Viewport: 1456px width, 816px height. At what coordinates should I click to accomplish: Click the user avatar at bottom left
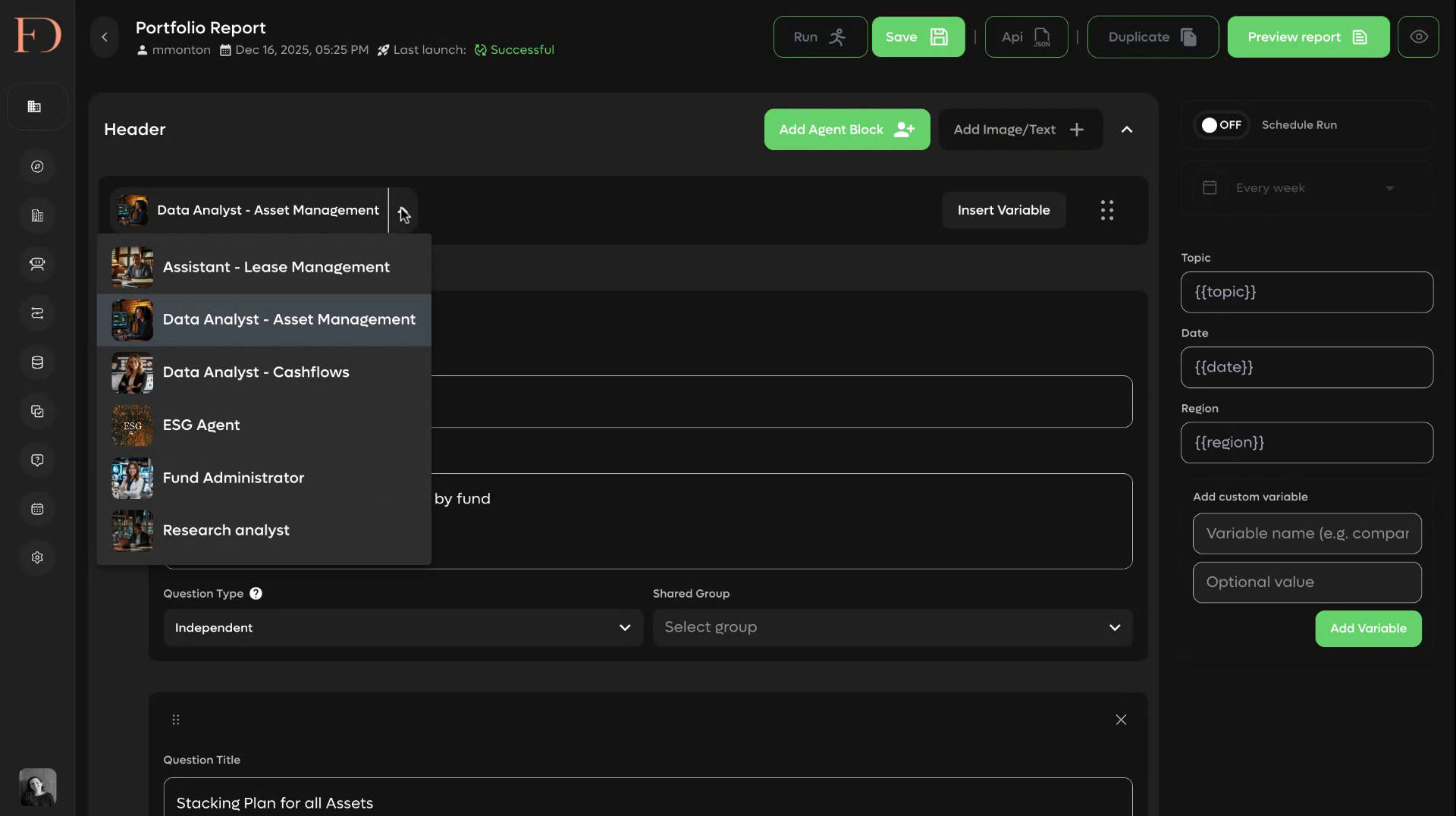37,787
